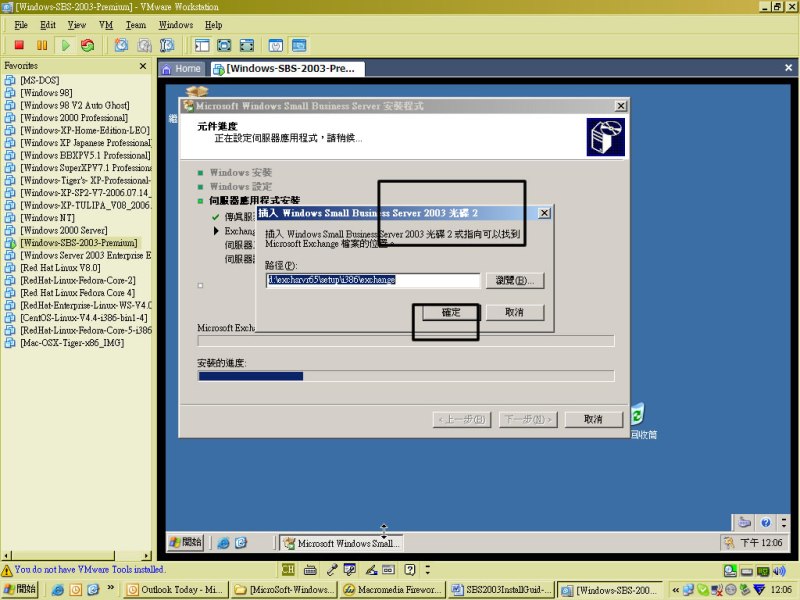Select [Windows-SBS-2003-Premium] in Favorites
800x600 pixels.
(79, 243)
